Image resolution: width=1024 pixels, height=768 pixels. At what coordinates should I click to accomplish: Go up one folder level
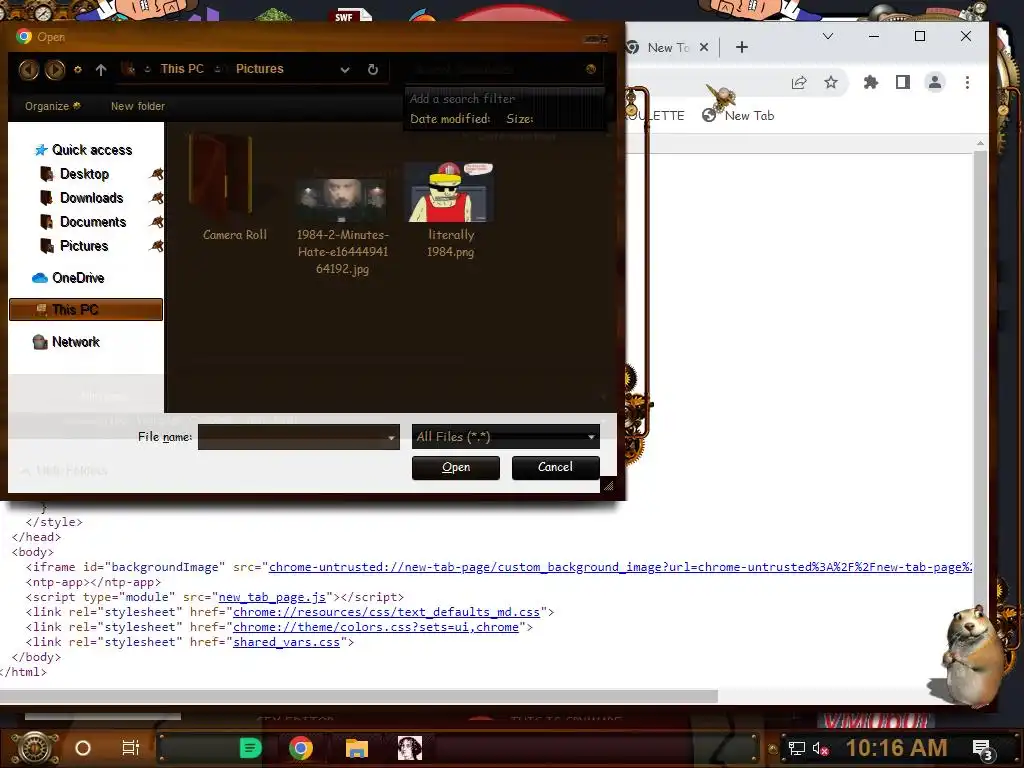coord(101,69)
